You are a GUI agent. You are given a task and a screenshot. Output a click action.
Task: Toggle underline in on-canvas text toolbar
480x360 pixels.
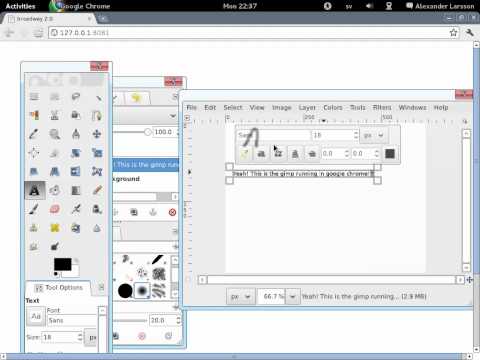pos(295,153)
